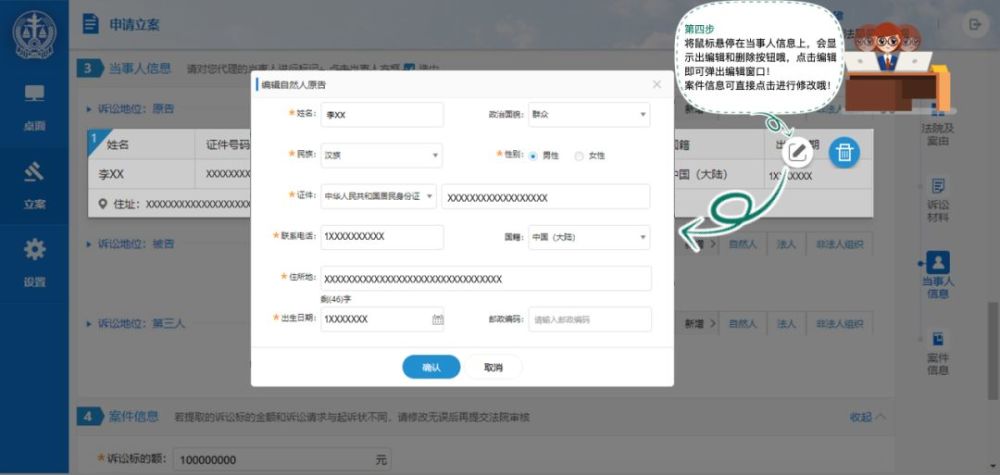This screenshot has width=1000, height=475.
Task: Add 自然人 in the 被告 row
Action: [x=742, y=244]
